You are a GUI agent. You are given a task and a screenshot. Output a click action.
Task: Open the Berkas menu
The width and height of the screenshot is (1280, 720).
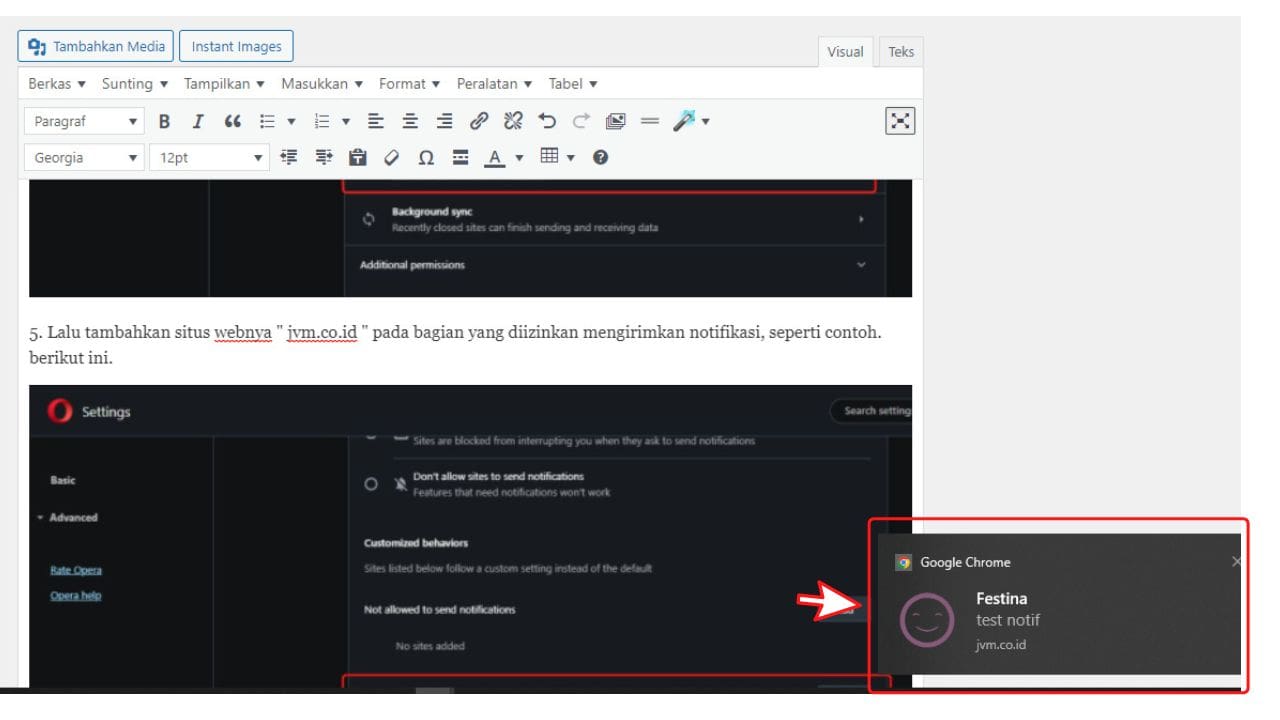[x=57, y=84]
